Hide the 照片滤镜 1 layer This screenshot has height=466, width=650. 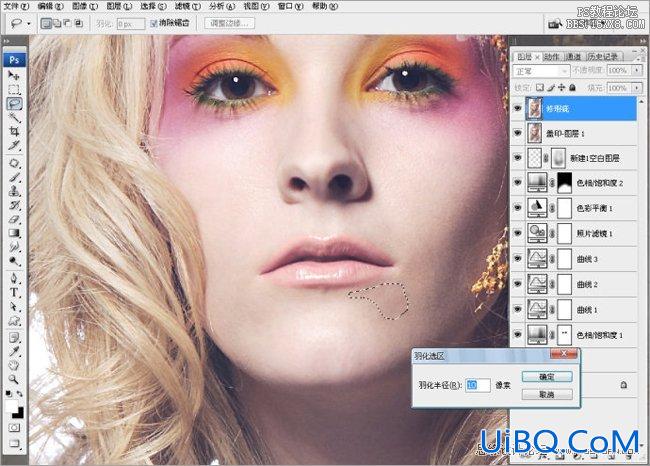(x=518, y=233)
